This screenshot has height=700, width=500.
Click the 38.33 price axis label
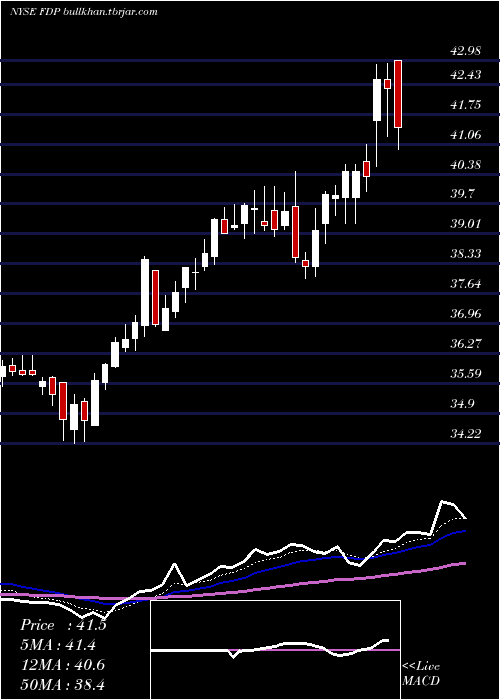coord(466,254)
